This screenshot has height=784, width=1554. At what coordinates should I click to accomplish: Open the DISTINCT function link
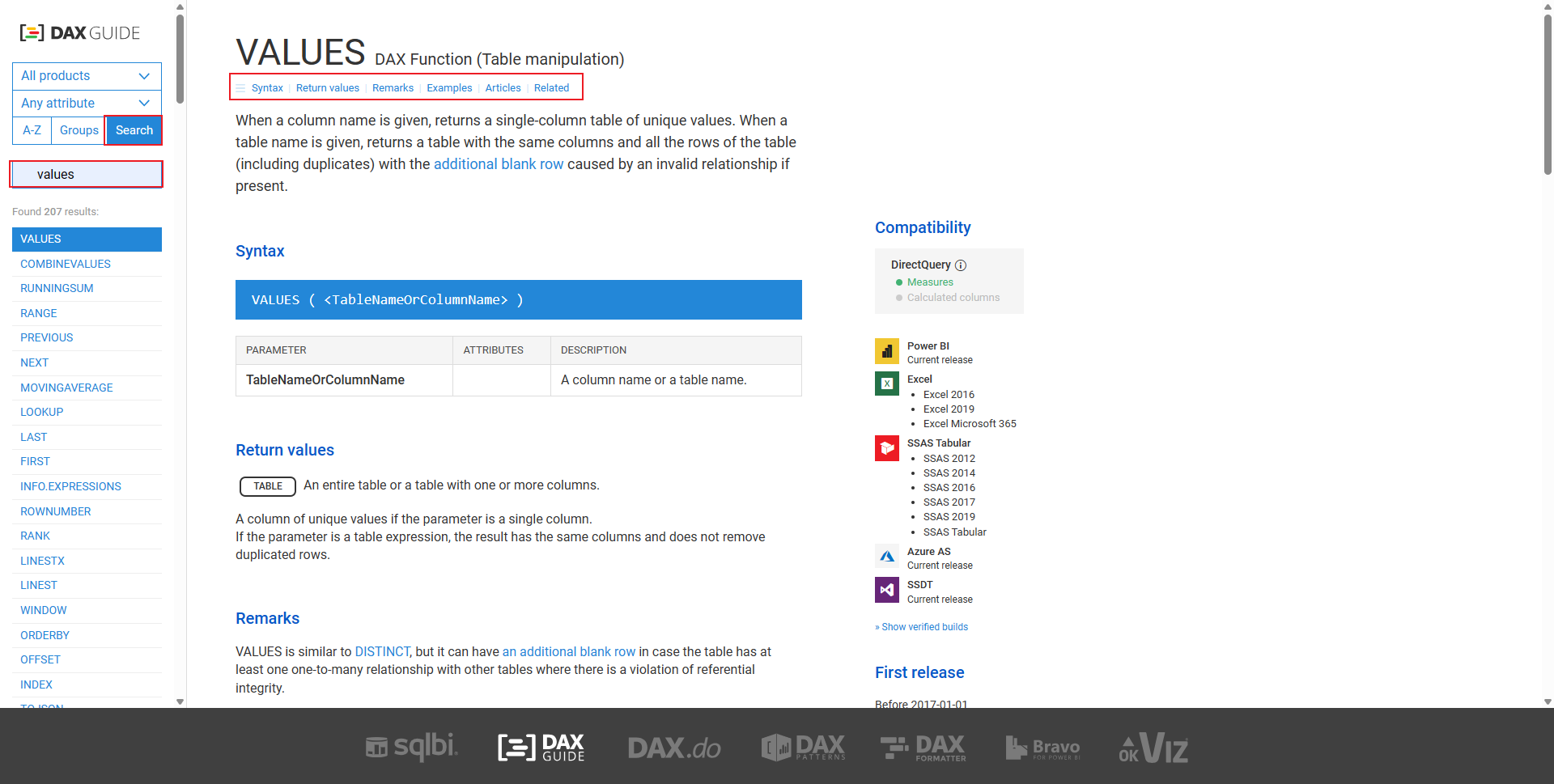pos(382,652)
